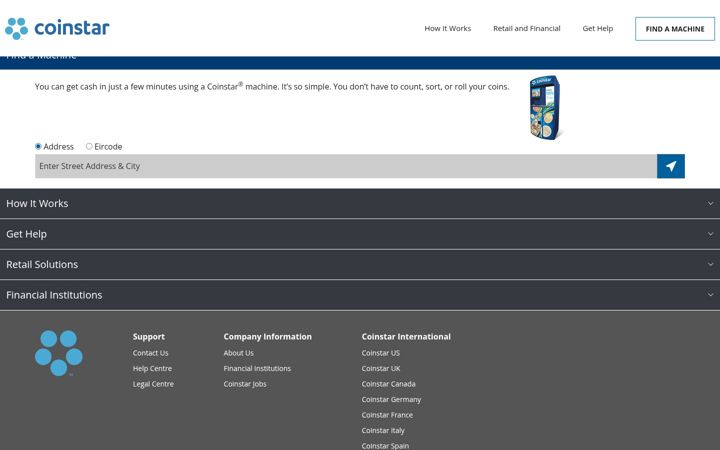Go to Coinstar US site
Image resolution: width=720 pixels, height=450 pixels.
[x=381, y=353]
